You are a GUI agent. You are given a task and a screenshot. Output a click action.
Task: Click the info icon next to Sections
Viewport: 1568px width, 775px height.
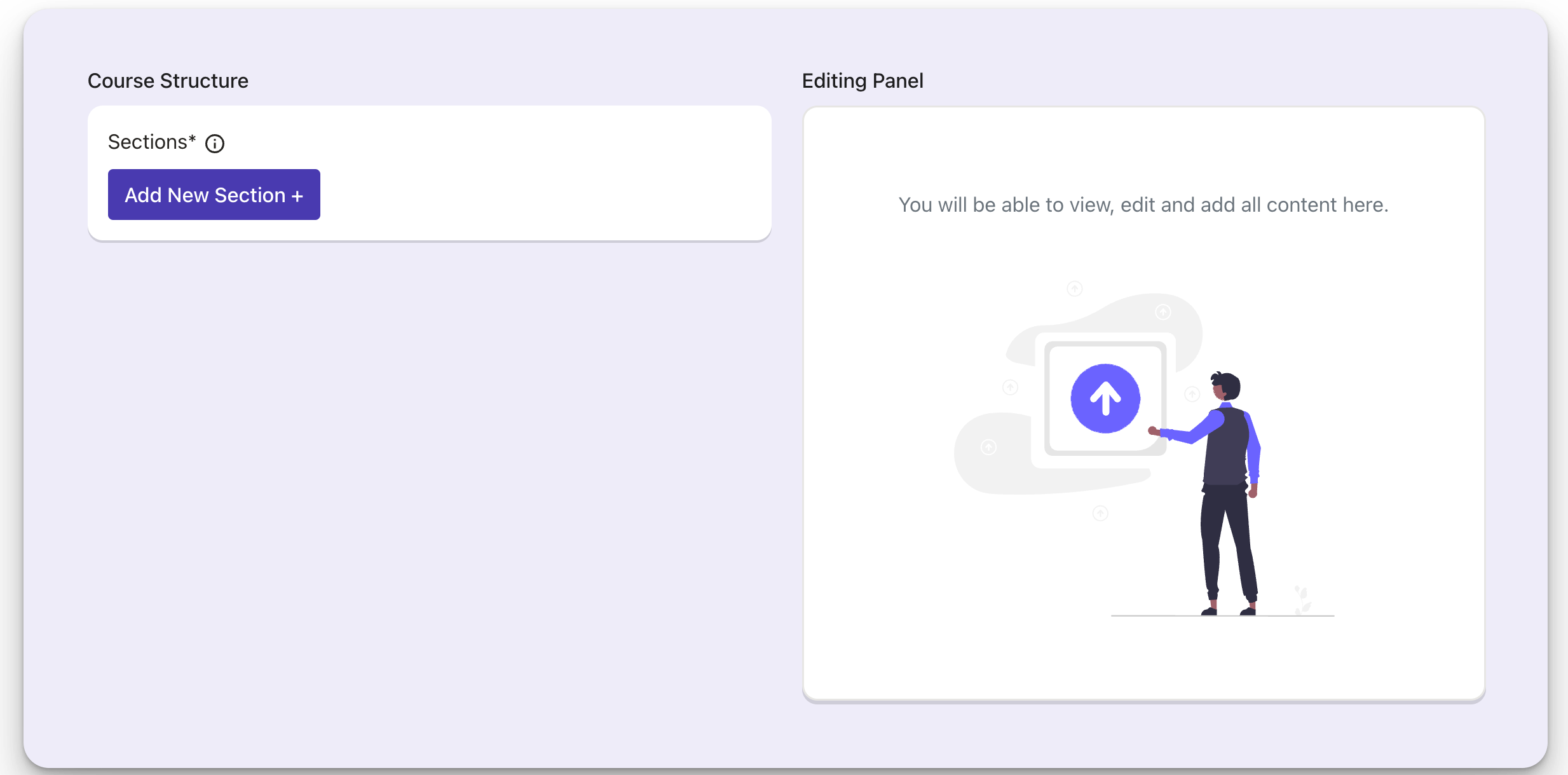coord(215,144)
